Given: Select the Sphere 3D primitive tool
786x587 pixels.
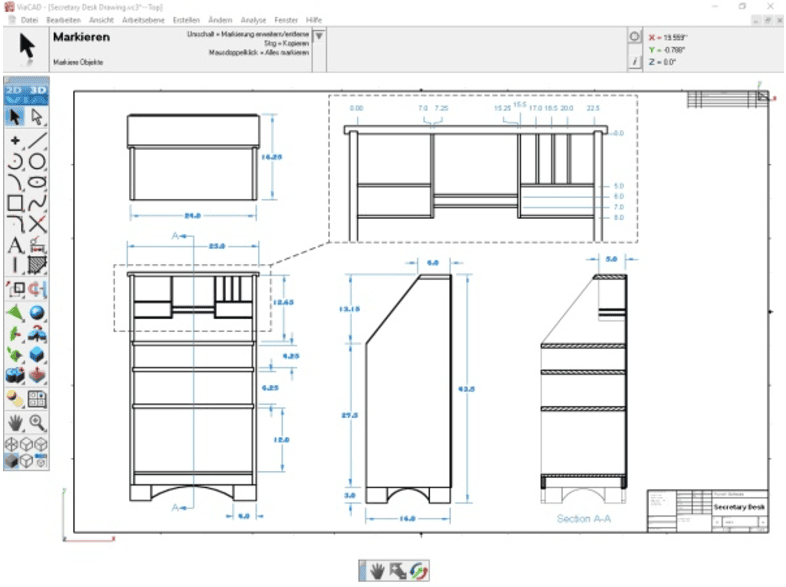Looking at the screenshot, I should [38, 312].
